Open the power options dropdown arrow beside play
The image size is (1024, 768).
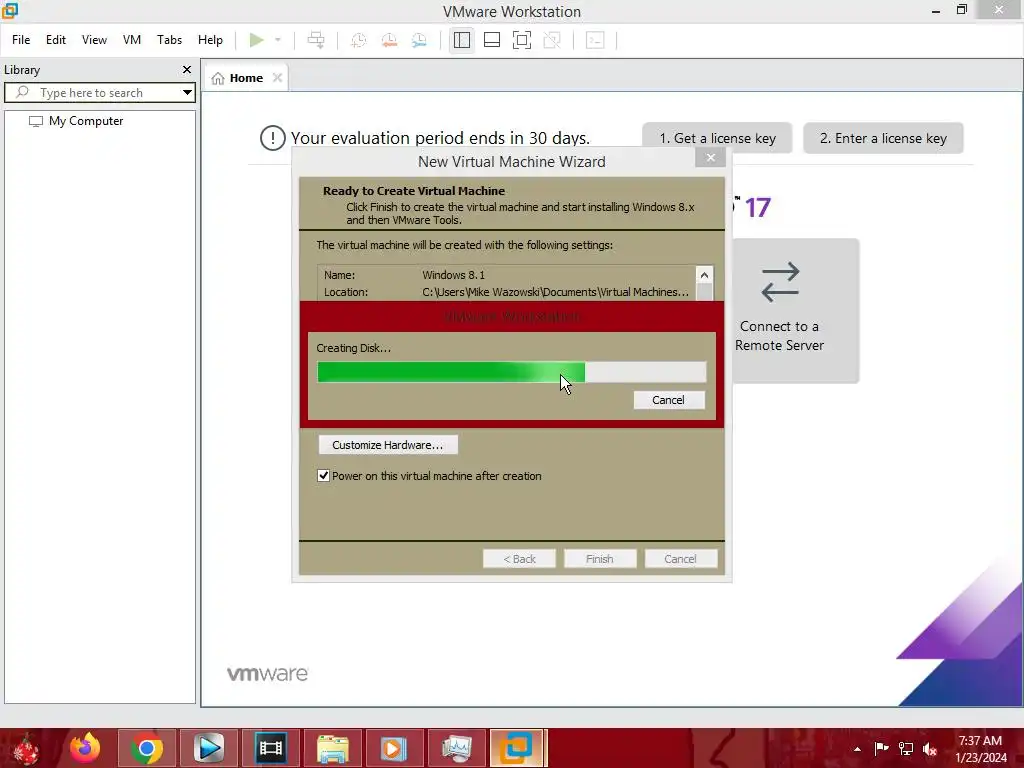click(278, 40)
